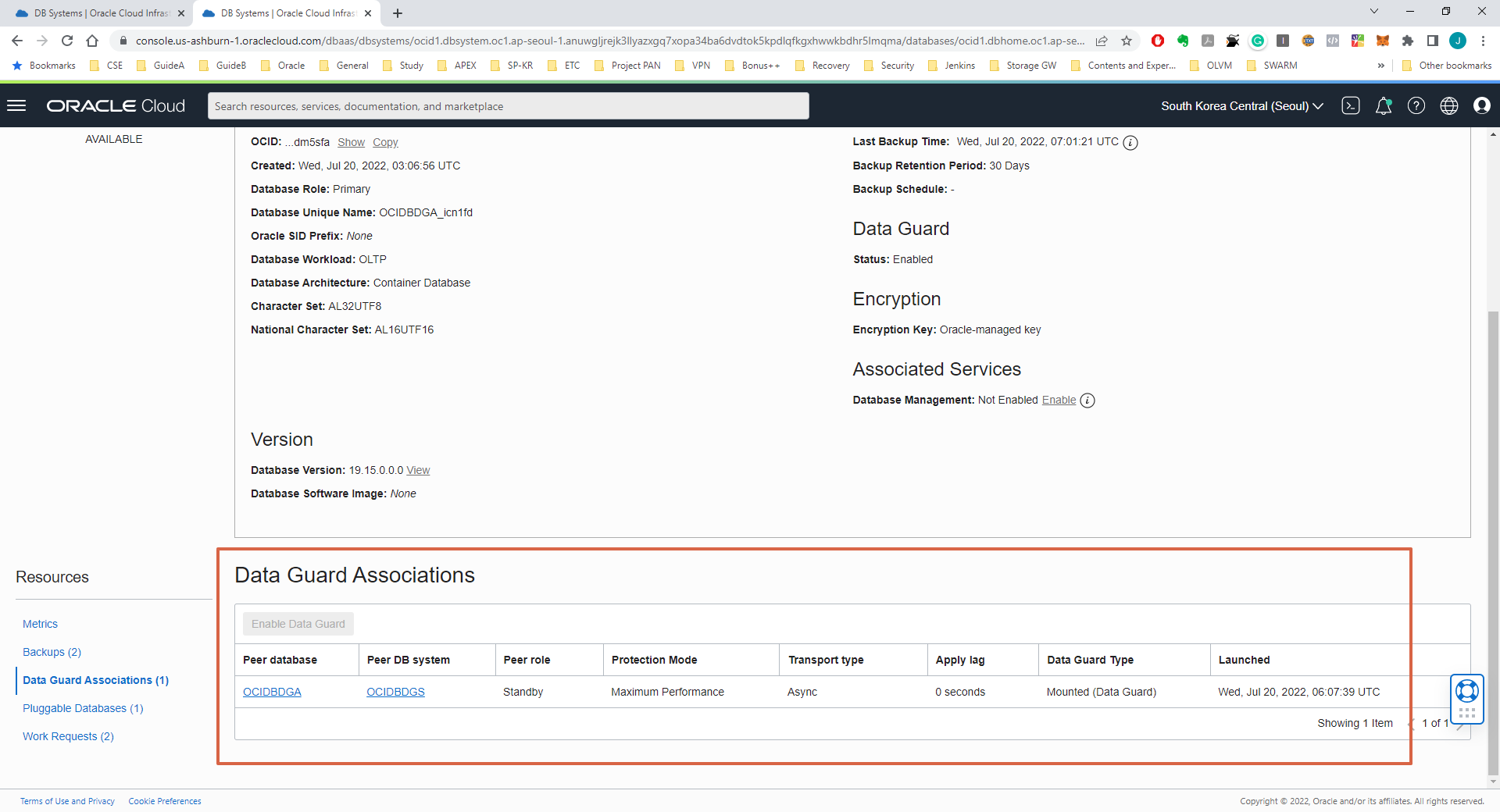Open Metrics in the Resources list
Image resolution: width=1500 pixels, height=812 pixels.
point(40,624)
